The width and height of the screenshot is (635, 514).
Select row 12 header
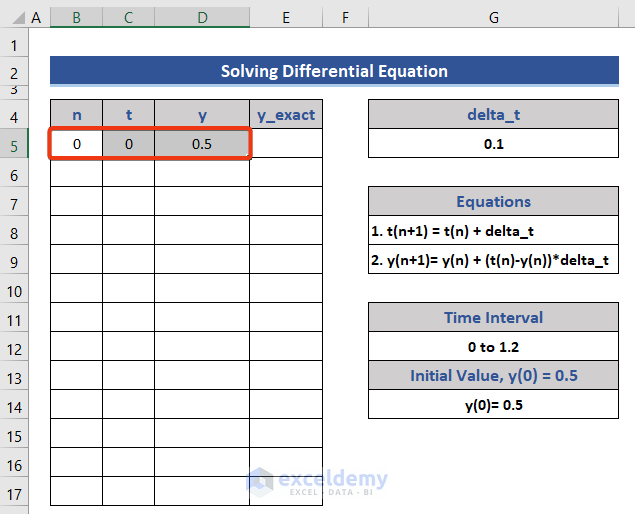[x=14, y=346]
